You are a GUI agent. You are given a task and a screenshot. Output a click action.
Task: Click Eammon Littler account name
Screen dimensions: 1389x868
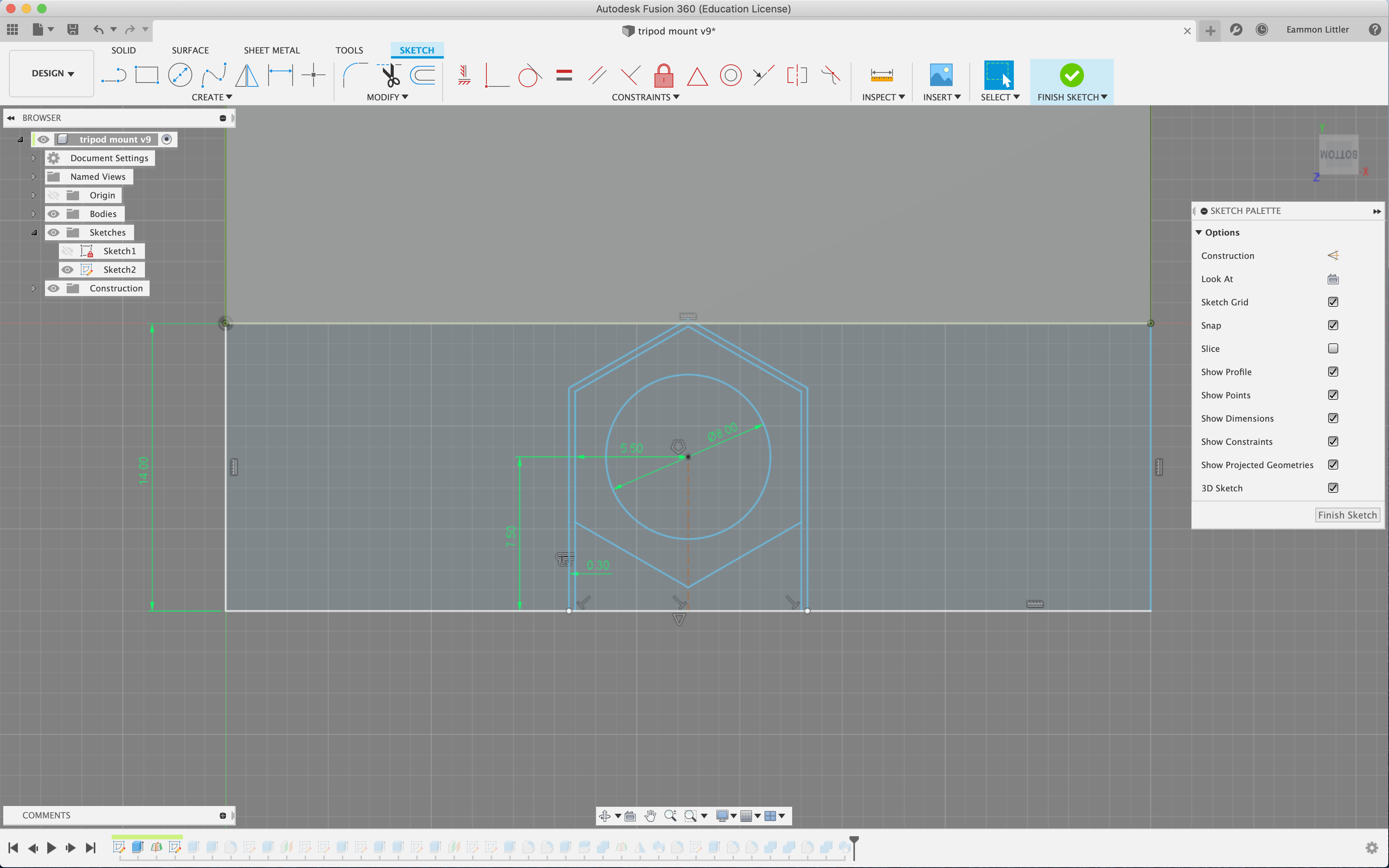tap(1317, 29)
